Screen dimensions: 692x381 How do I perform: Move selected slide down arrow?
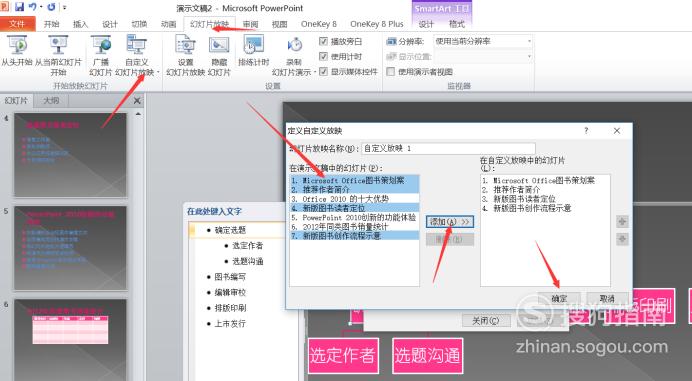622,239
